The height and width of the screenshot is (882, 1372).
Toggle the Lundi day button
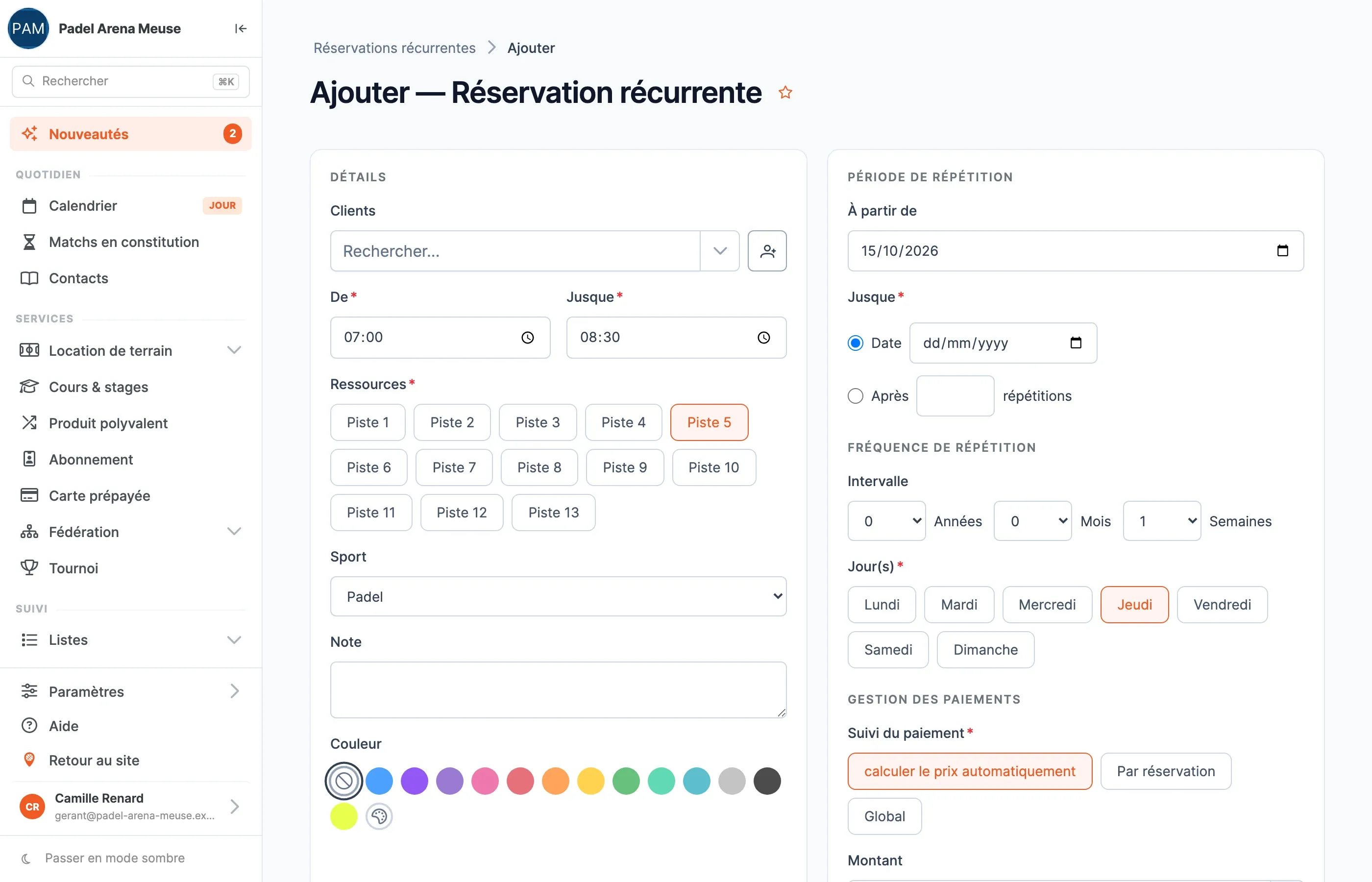(881, 604)
